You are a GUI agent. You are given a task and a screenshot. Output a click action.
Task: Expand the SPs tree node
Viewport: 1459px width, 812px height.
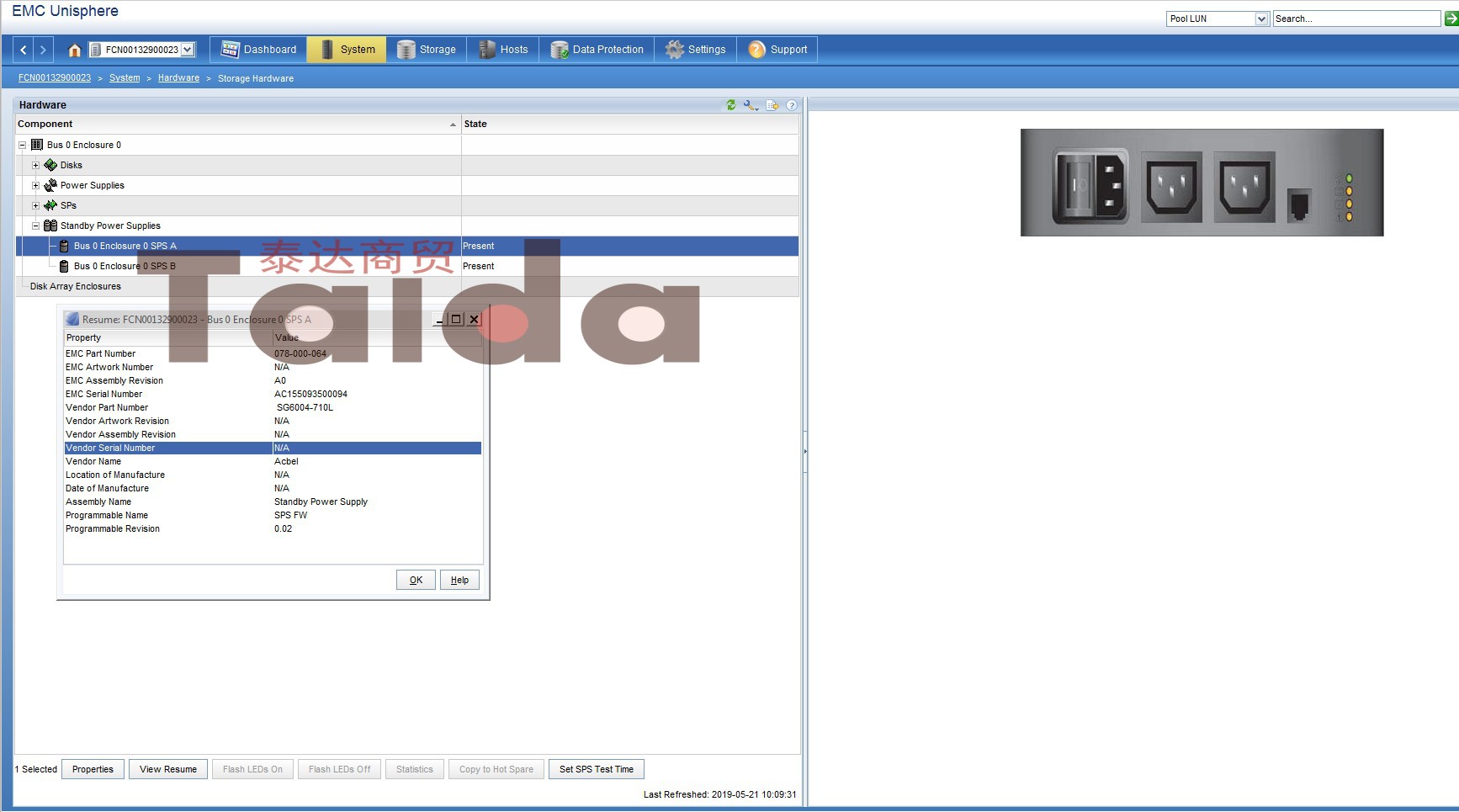(x=35, y=205)
